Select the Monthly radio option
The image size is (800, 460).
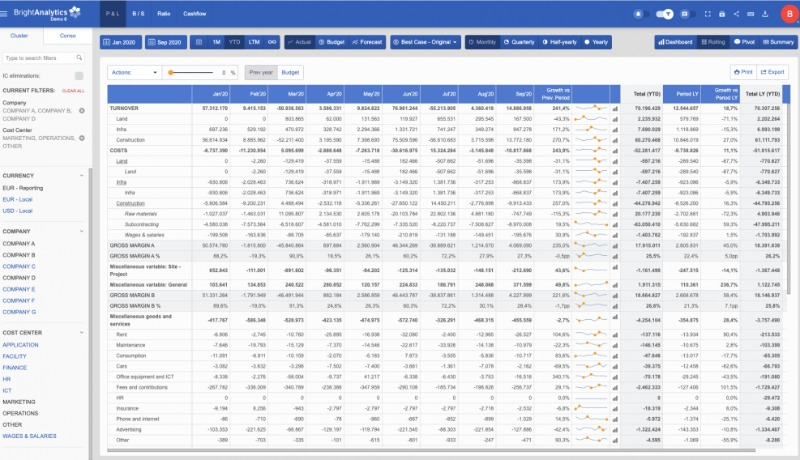482,42
